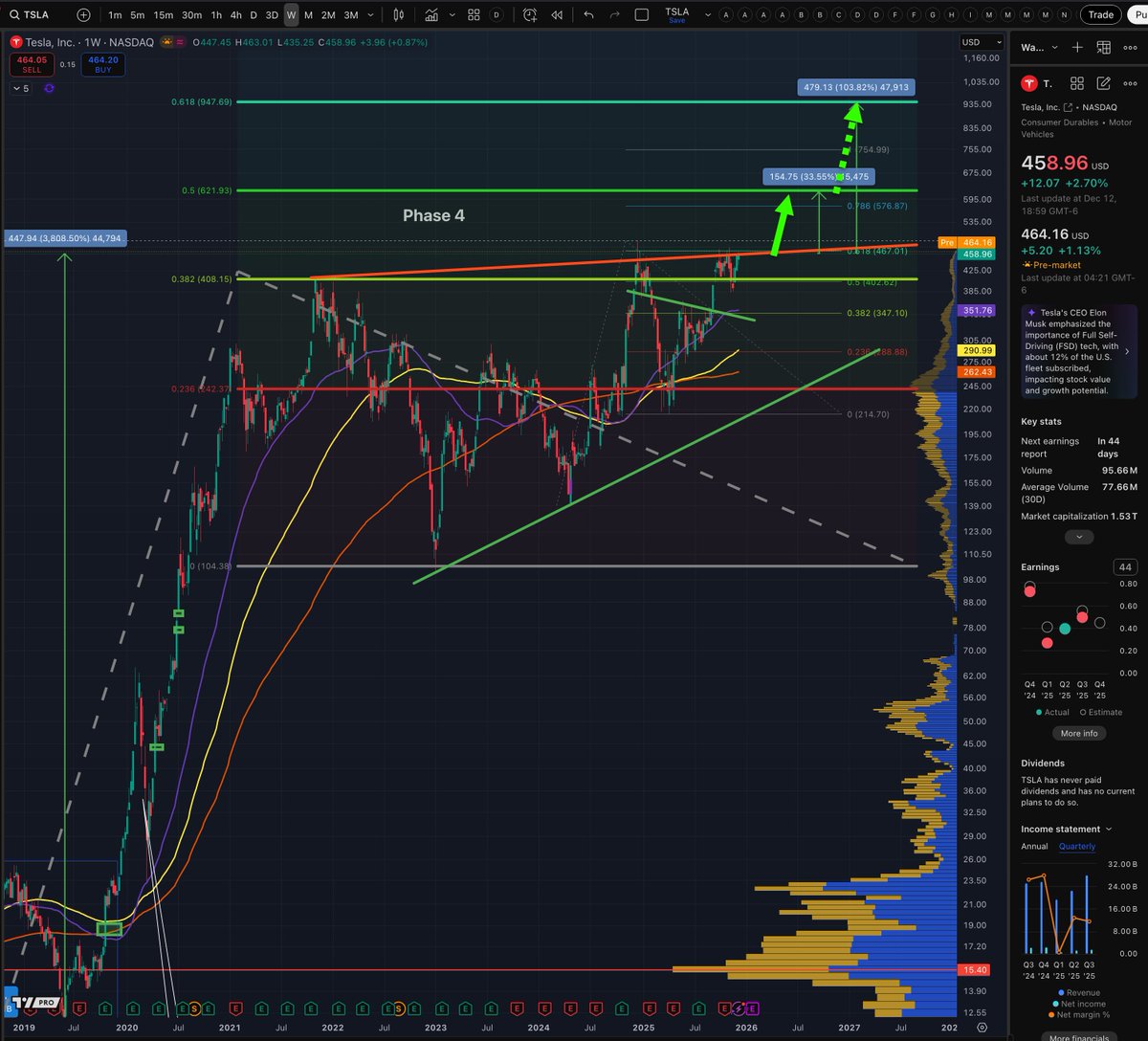The height and width of the screenshot is (1041, 1148).
Task: Open the watchlist name dropdown
Action: pyautogui.click(x=1038, y=47)
